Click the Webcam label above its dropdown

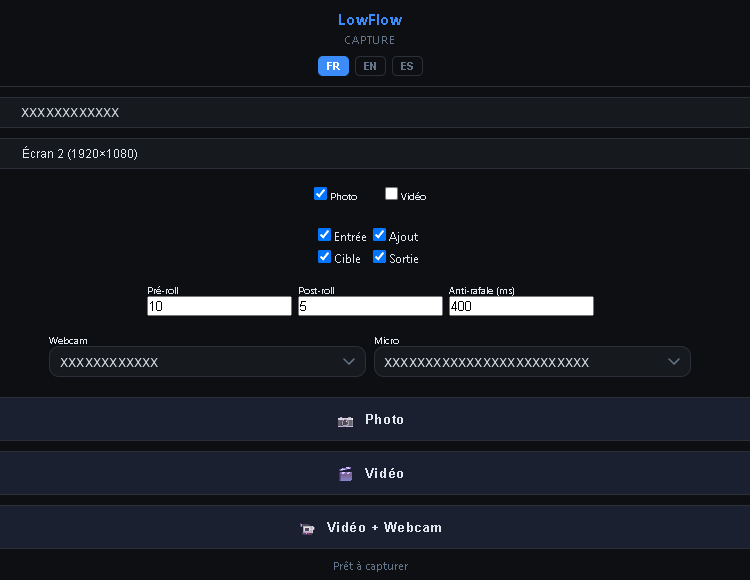pyautogui.click(x=68, y=340)
